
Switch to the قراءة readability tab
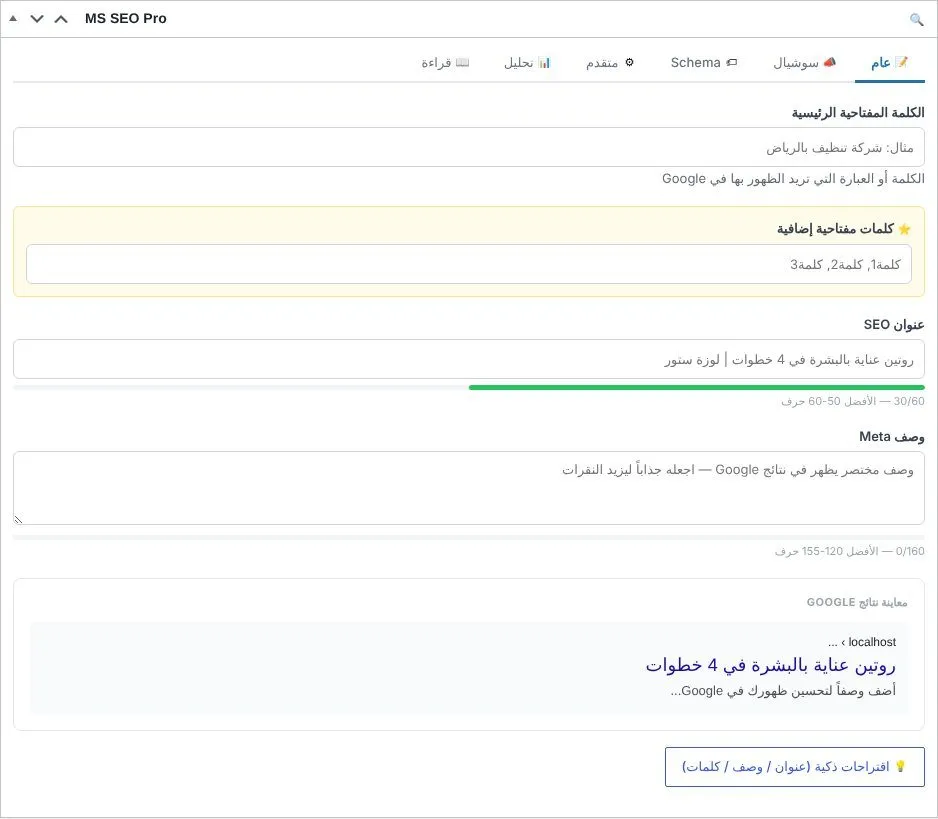coord(445,63)
